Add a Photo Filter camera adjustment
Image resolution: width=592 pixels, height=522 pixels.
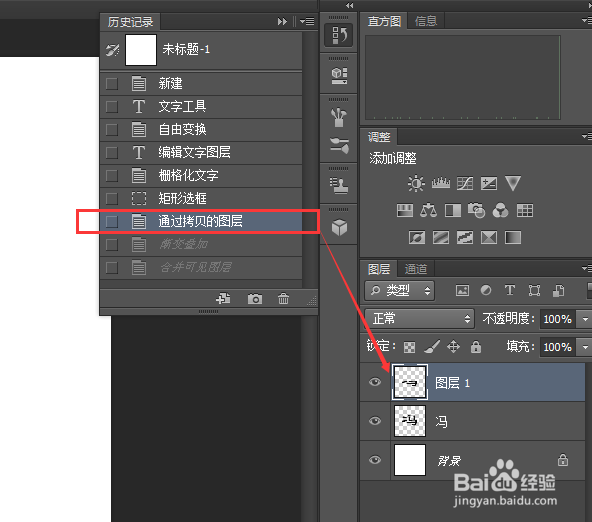[x=476, y=210]
